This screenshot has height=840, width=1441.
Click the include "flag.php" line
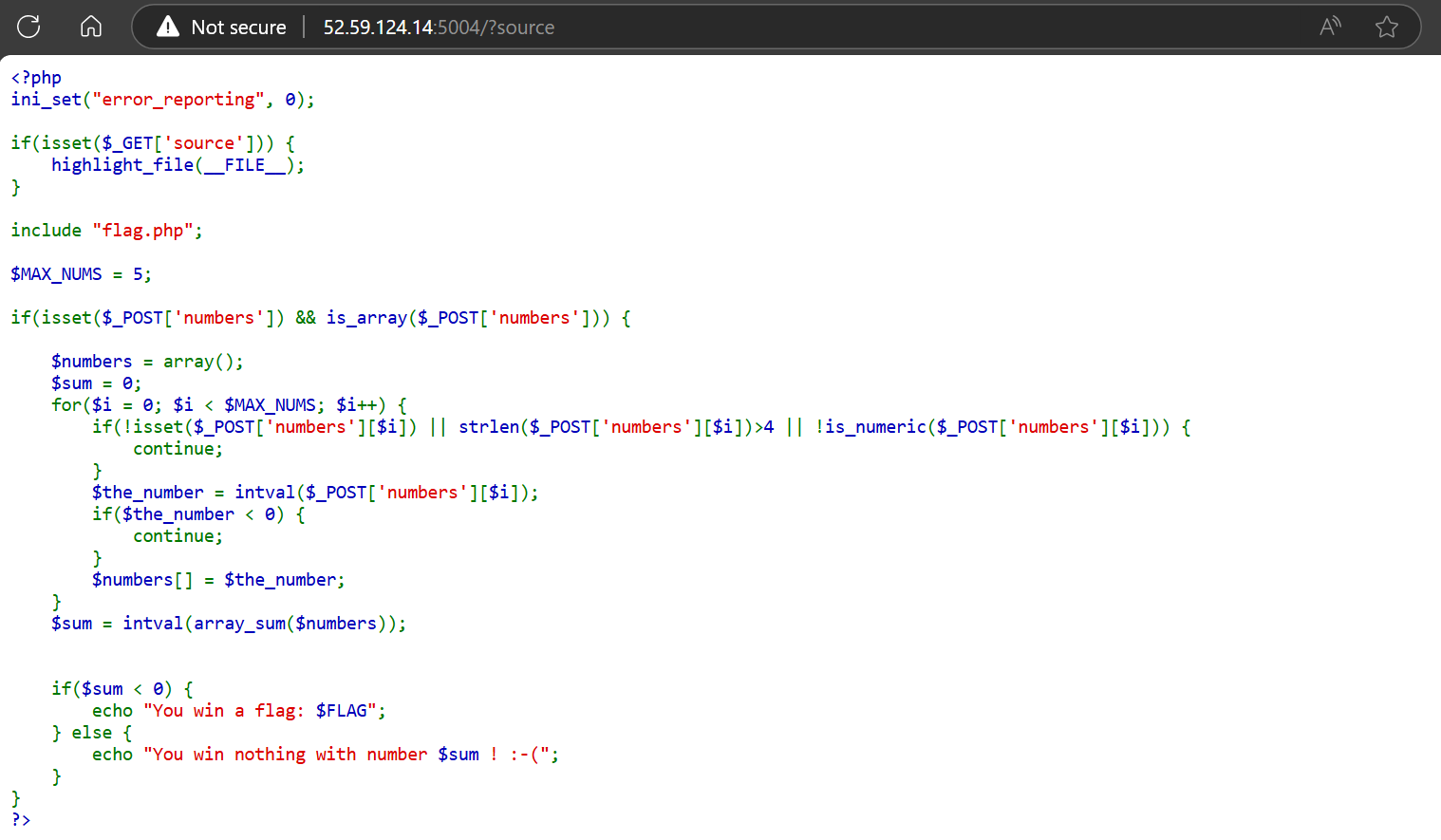(106, 231)
